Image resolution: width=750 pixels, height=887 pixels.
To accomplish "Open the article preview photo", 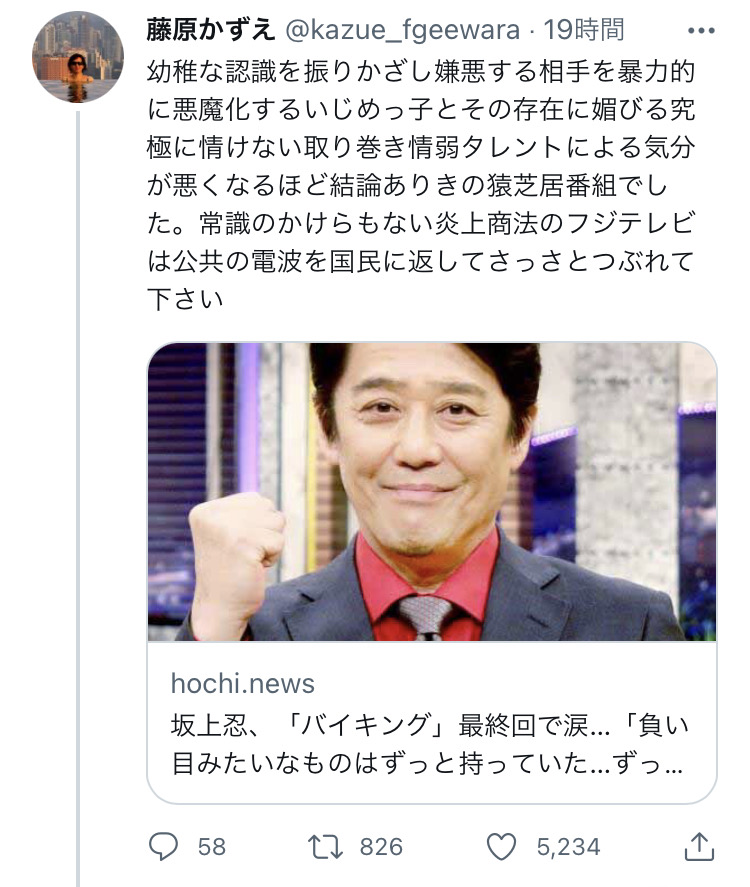I will point(432,492).
